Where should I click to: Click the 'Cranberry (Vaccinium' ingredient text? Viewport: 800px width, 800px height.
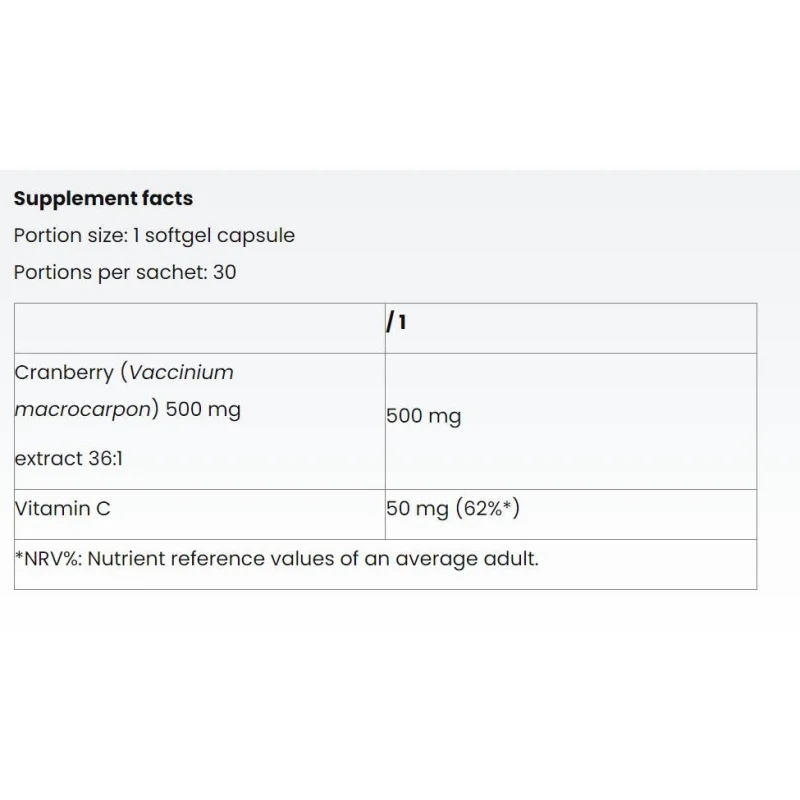124,372
